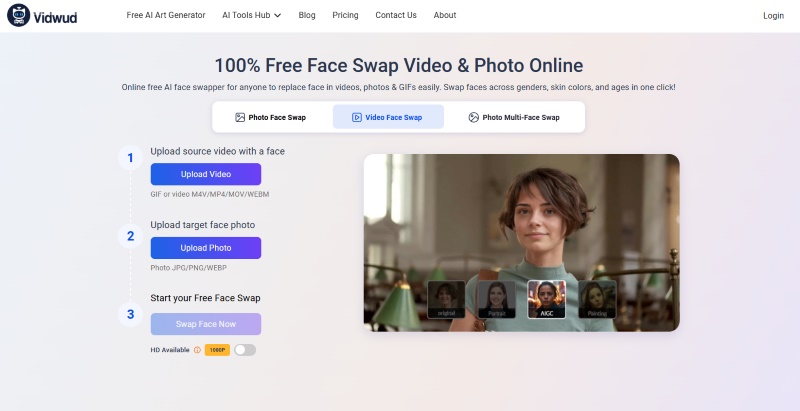Click the '100% Free Face Swap Video & Photo Online' heading
The width and height of the screenshot is (800, 411).
pos(398,66)
